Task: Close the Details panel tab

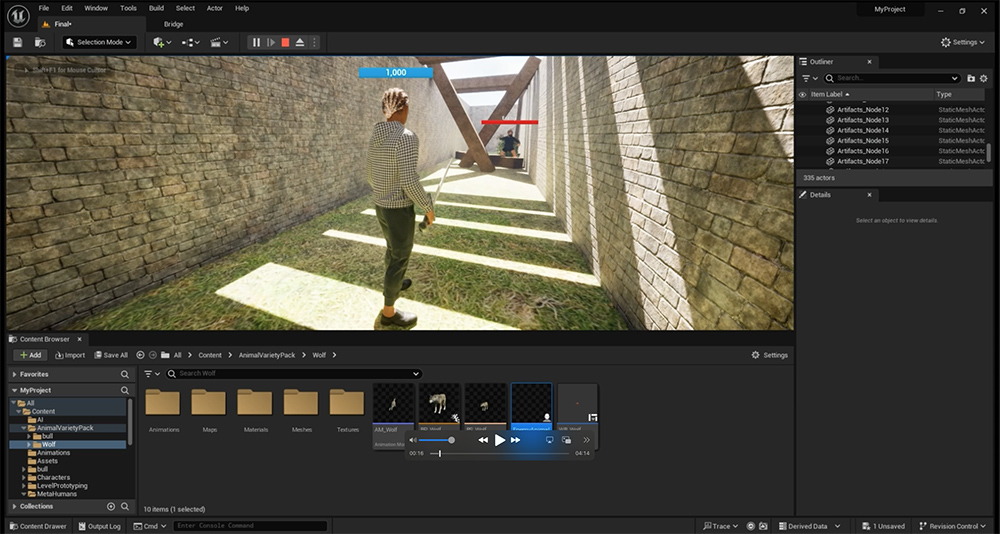Action: pos(869,195)
